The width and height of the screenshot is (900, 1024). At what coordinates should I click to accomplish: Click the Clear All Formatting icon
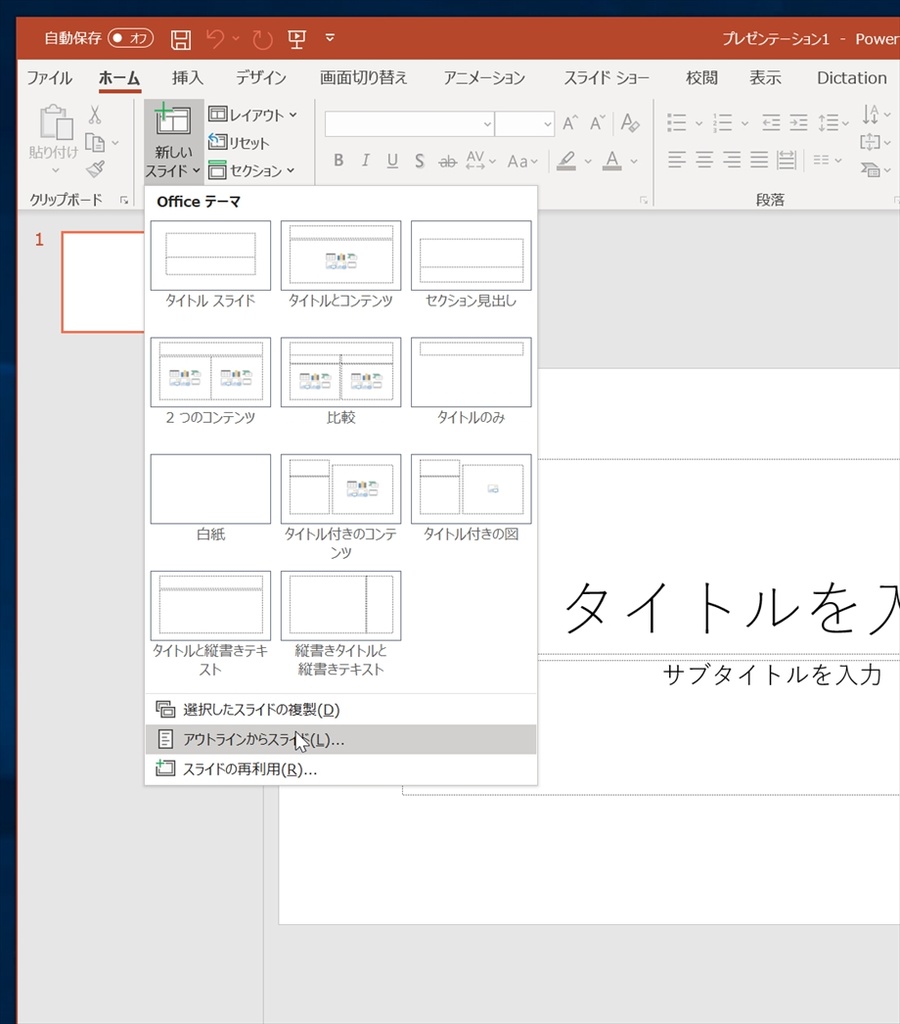click(630, 123)
